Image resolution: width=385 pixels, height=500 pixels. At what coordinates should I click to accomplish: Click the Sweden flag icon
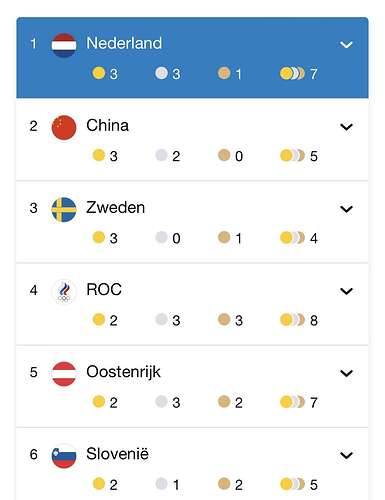coord(64,209)
